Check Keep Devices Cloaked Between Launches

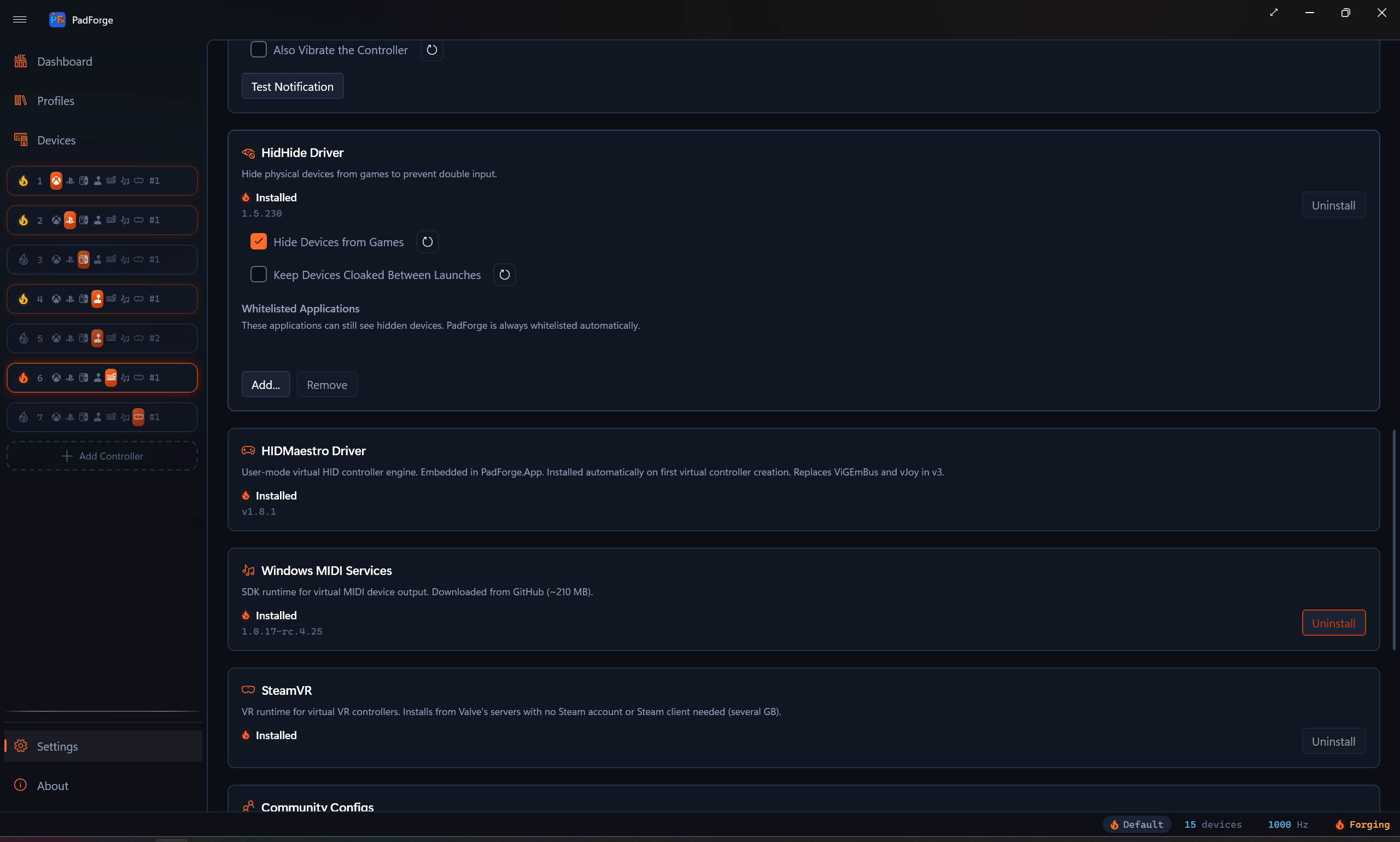[259, 275]
